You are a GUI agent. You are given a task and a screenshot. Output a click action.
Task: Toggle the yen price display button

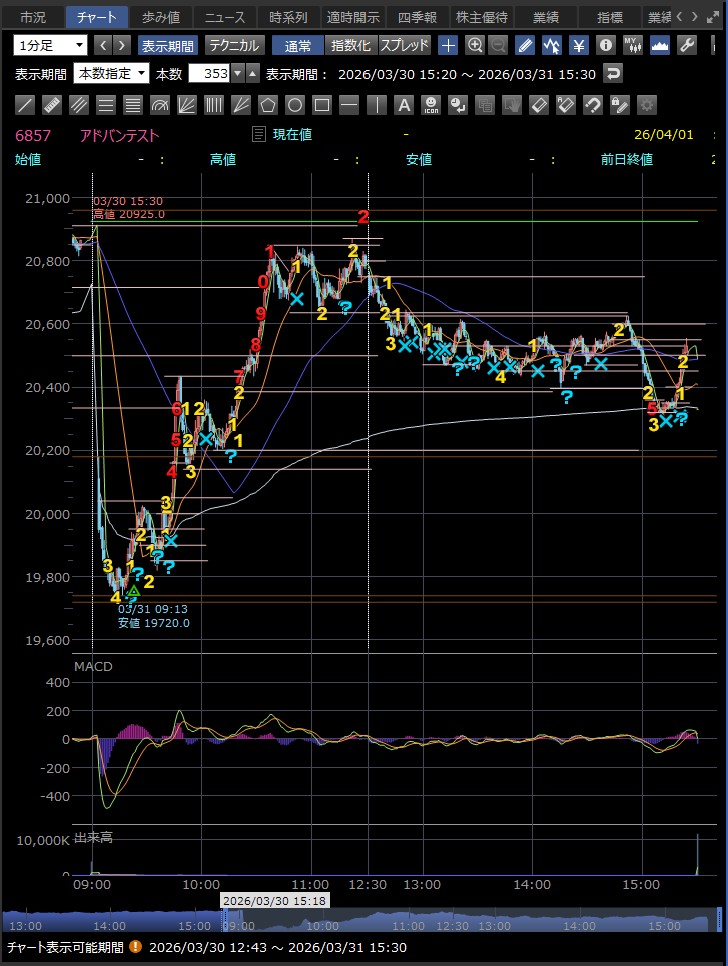pyautogui.click(x=579, y=45)
